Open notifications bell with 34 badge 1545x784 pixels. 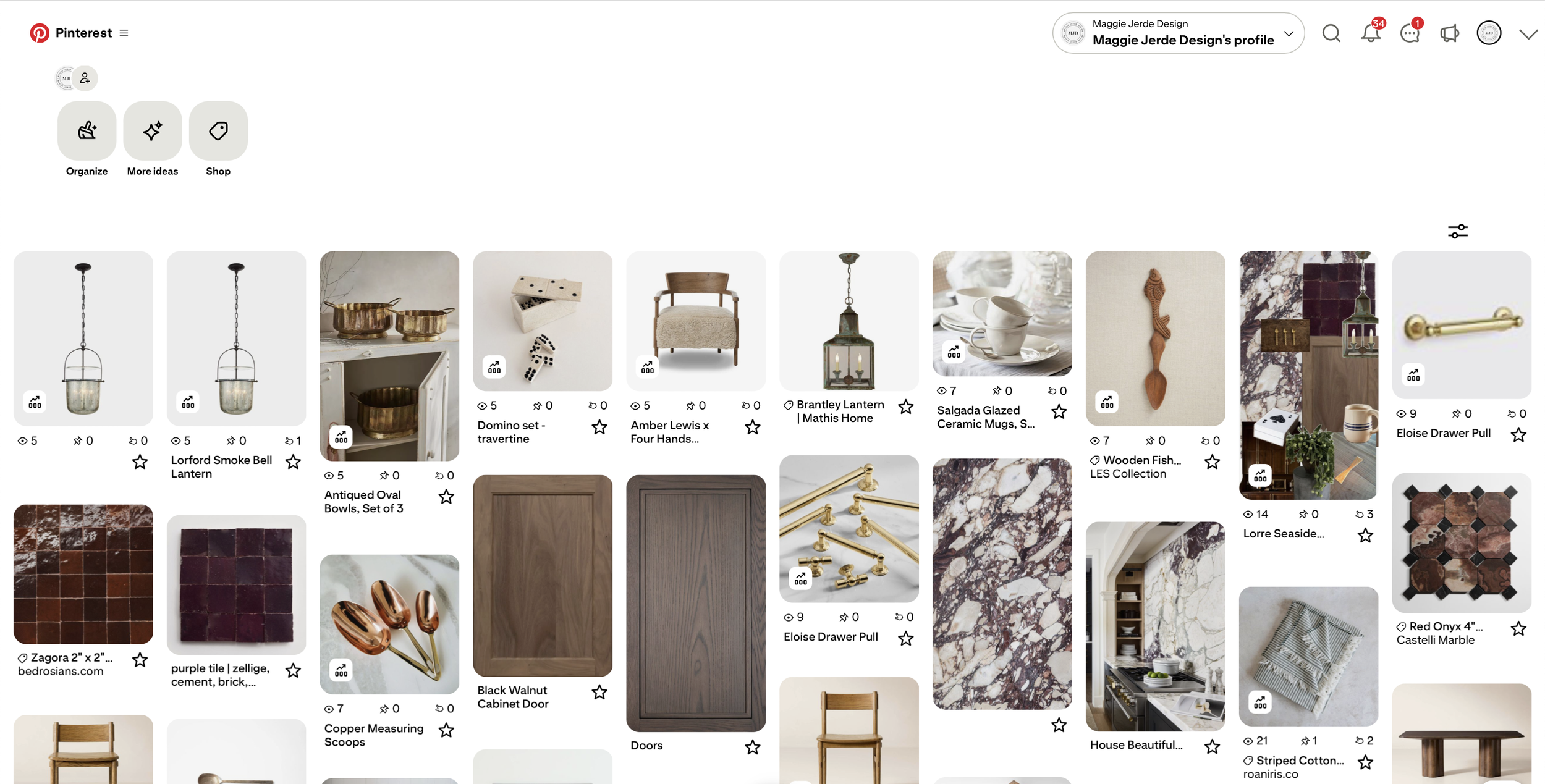pyautogui.click(x=1371, y=33)
